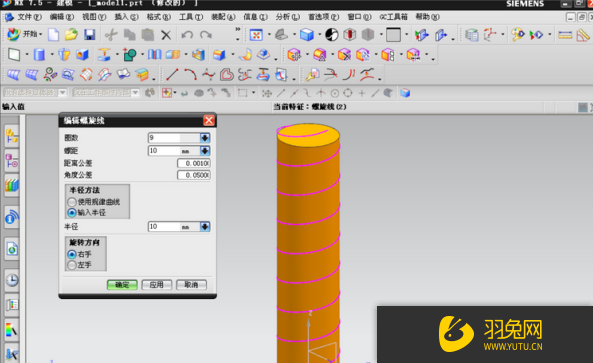Image resolution: width=593 pixels, height=363 pixels.
Task: Click the Sketch rectangle icon in second toolbar
Action: [x=14, y=54]
